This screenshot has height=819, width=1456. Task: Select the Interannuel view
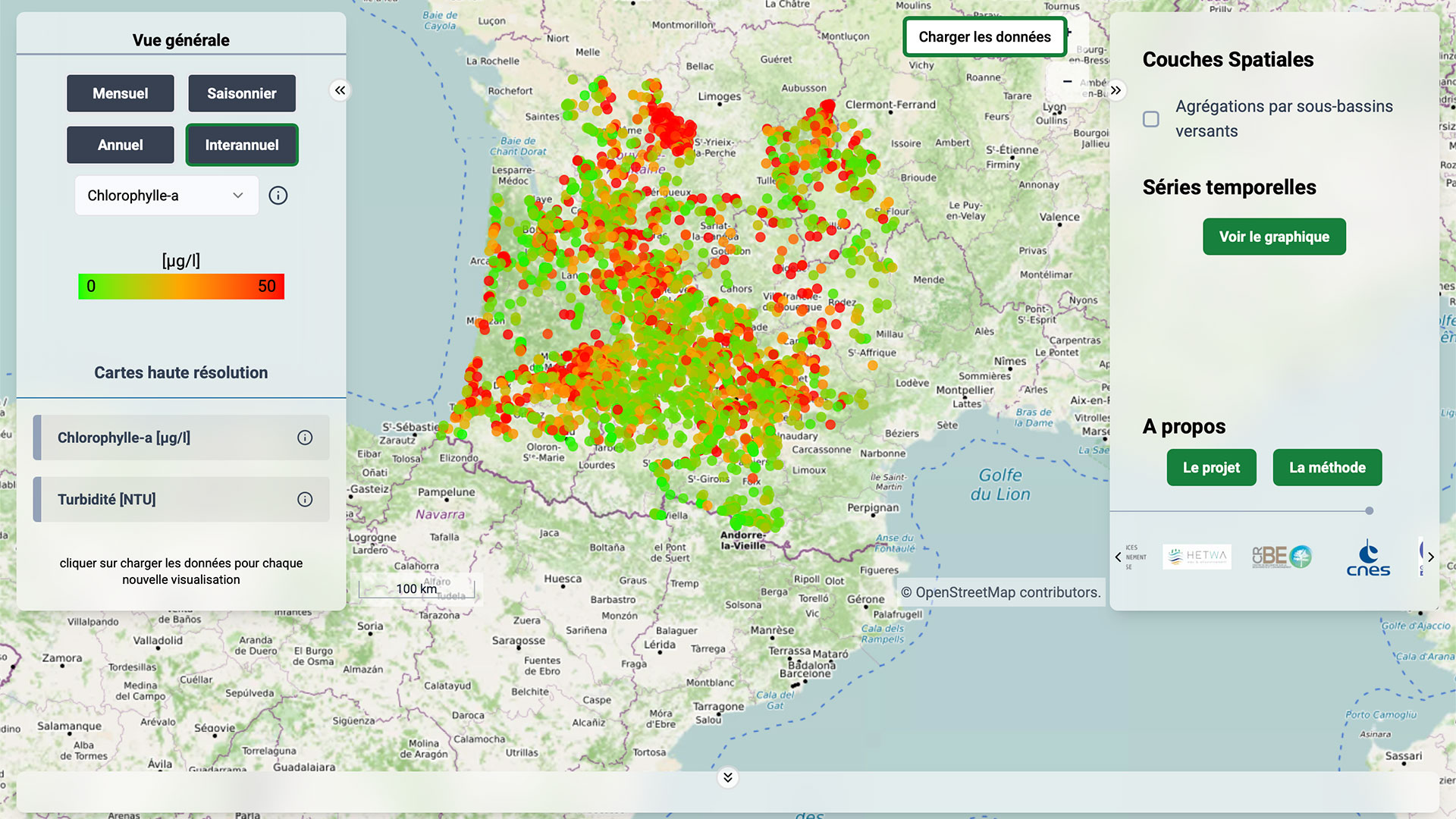242,145
